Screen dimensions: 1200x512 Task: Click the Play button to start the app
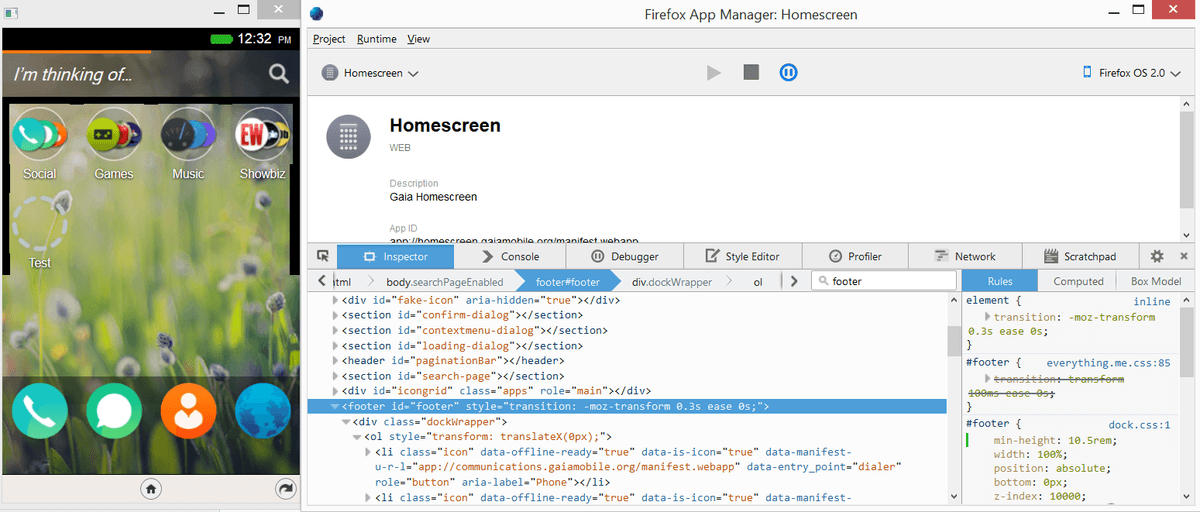coord(714,72)
